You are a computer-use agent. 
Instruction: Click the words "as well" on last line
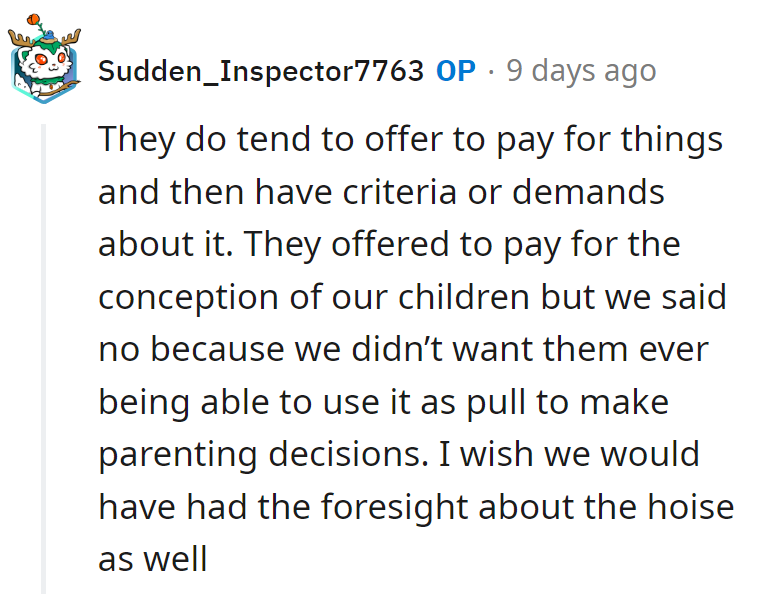tap(152, 559)
